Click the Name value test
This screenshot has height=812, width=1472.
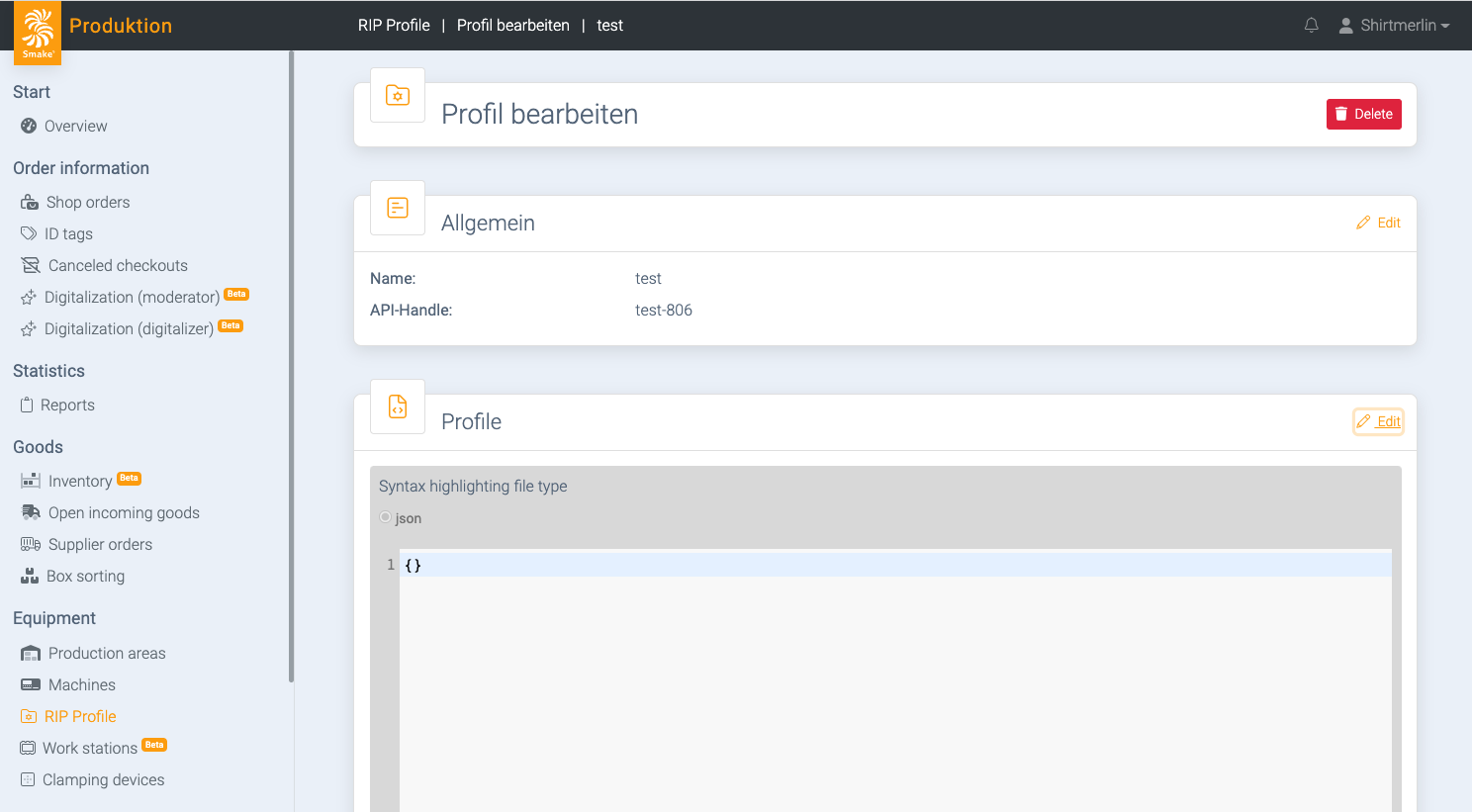[x=648, y=279]
